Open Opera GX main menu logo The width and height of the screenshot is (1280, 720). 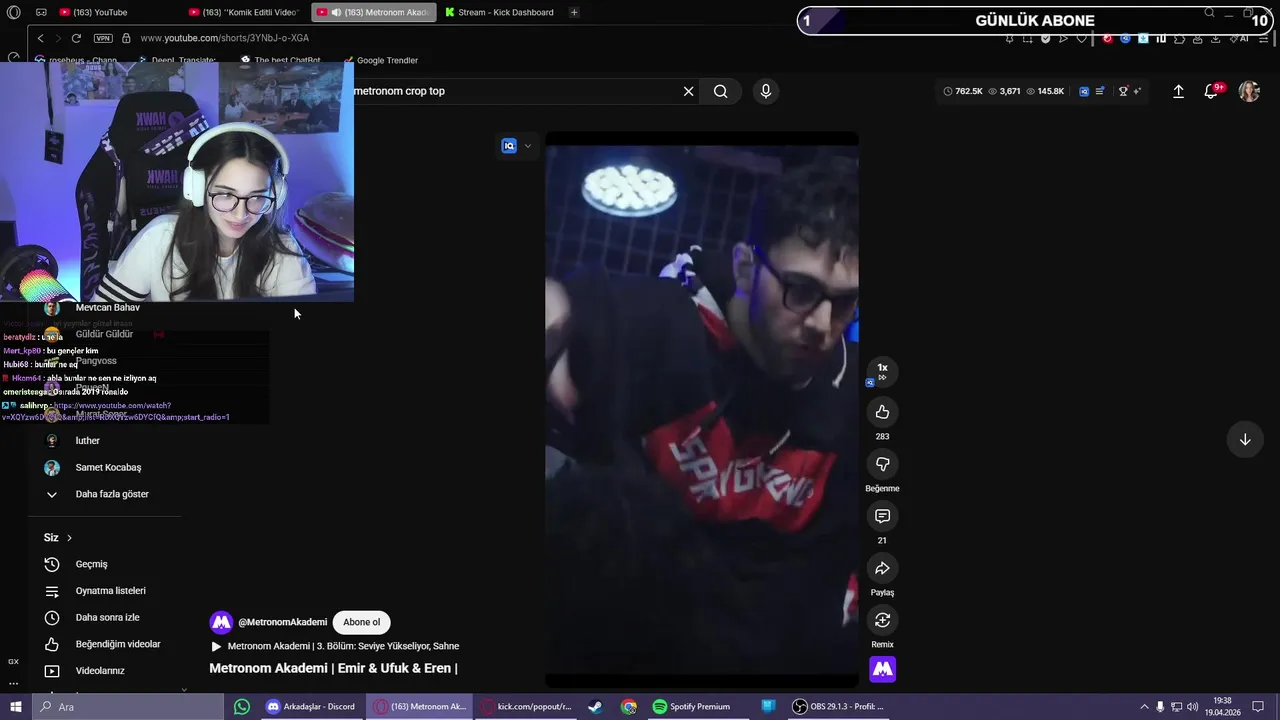[13, 12]
